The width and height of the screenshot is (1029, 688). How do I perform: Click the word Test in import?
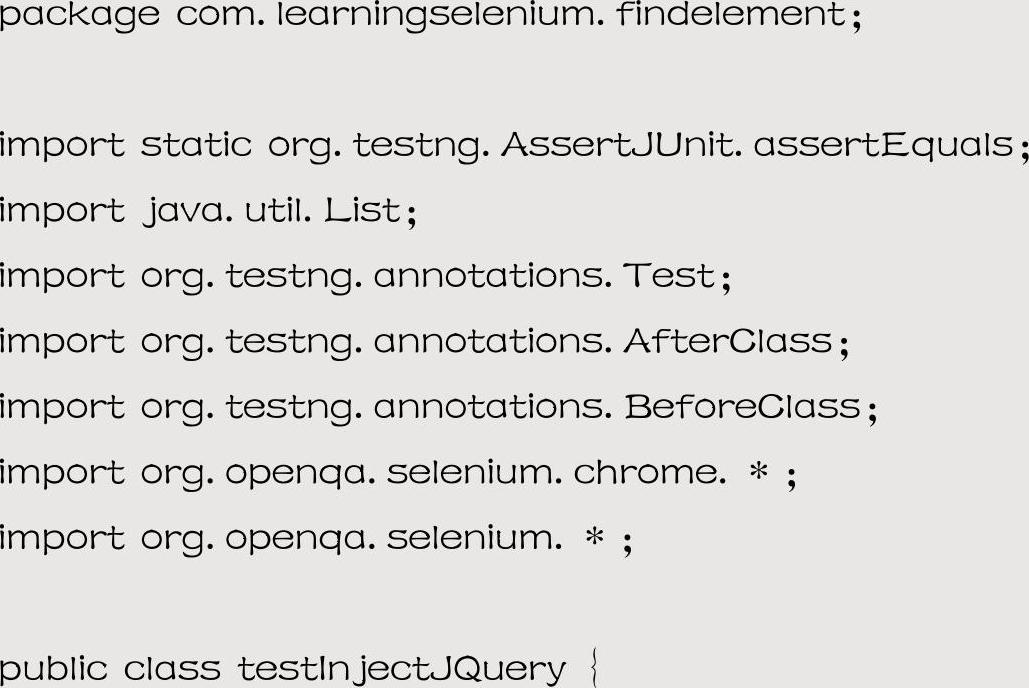(669, 275)
